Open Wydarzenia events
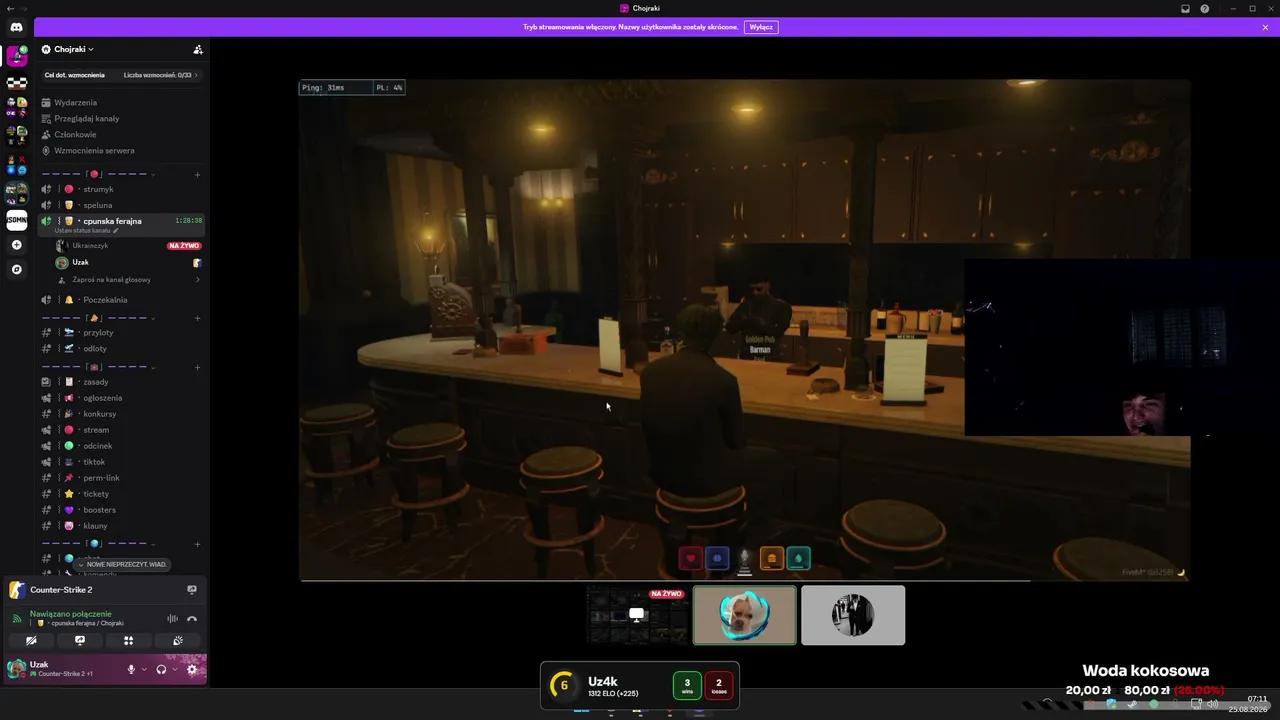 (121, 102)
